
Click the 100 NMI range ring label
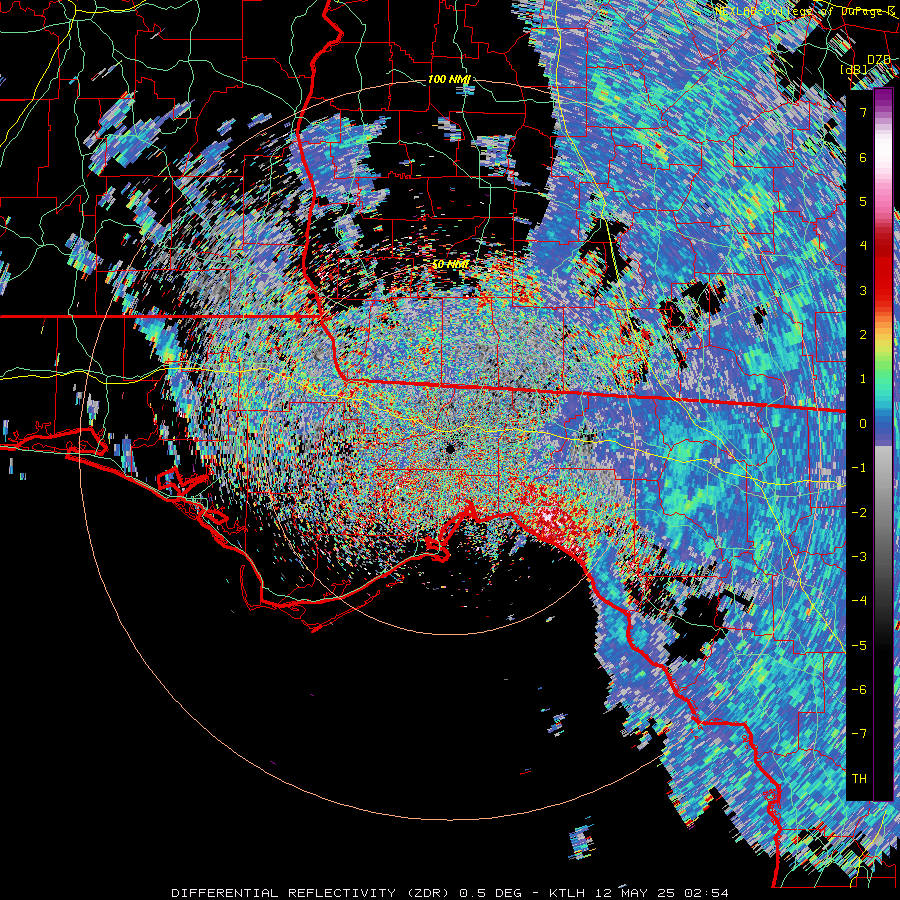pyautogui.click(x=449, y=79)
